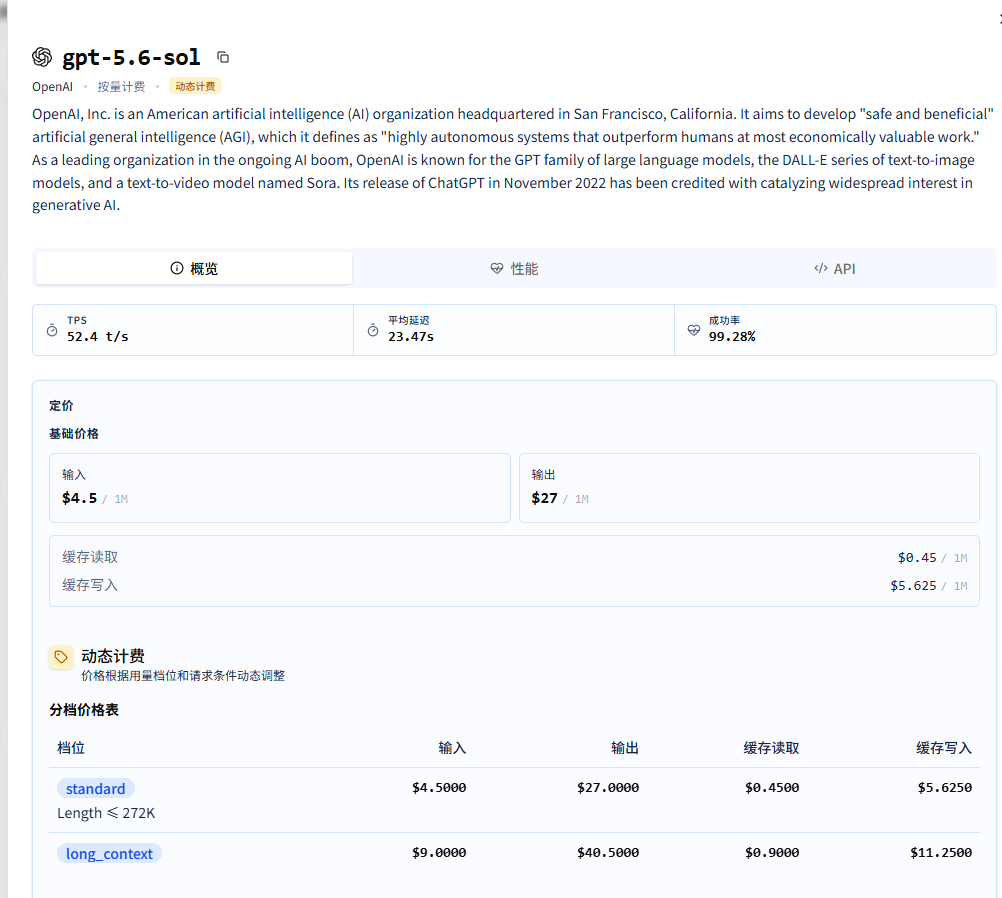Screen dimensions: 1002x898
Task: Select the long_context tier badge
Action: (x=109, y=854)
